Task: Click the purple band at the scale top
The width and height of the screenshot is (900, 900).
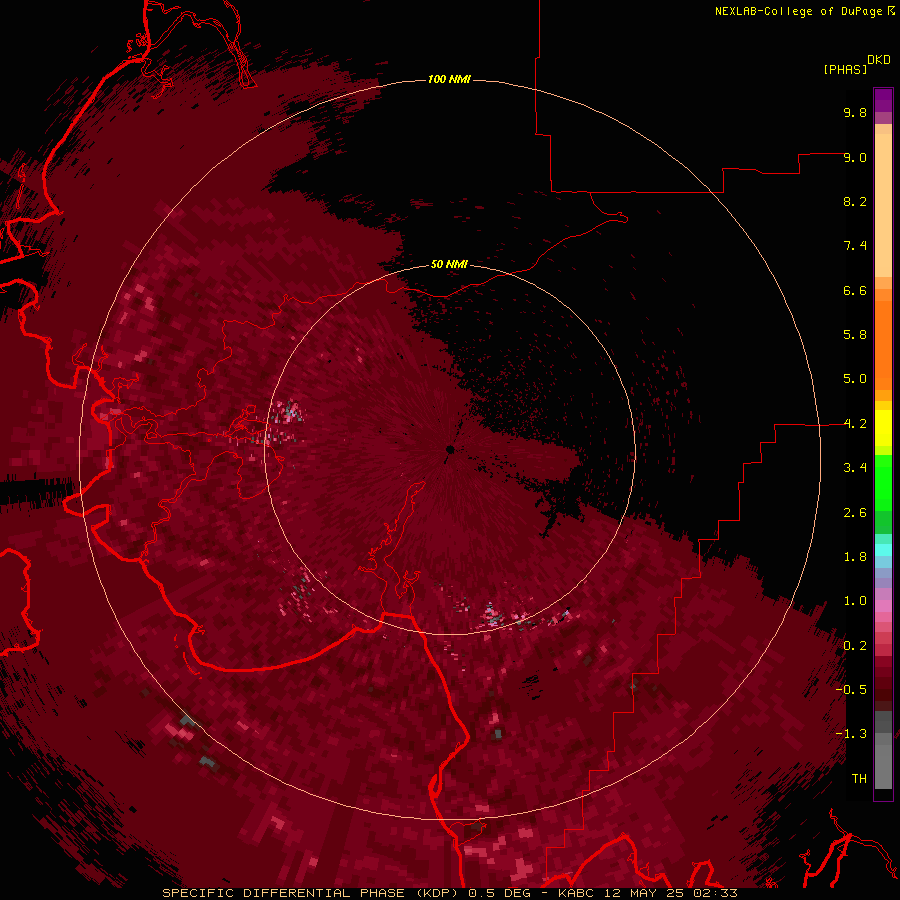Action: click(x=883, y=100)
